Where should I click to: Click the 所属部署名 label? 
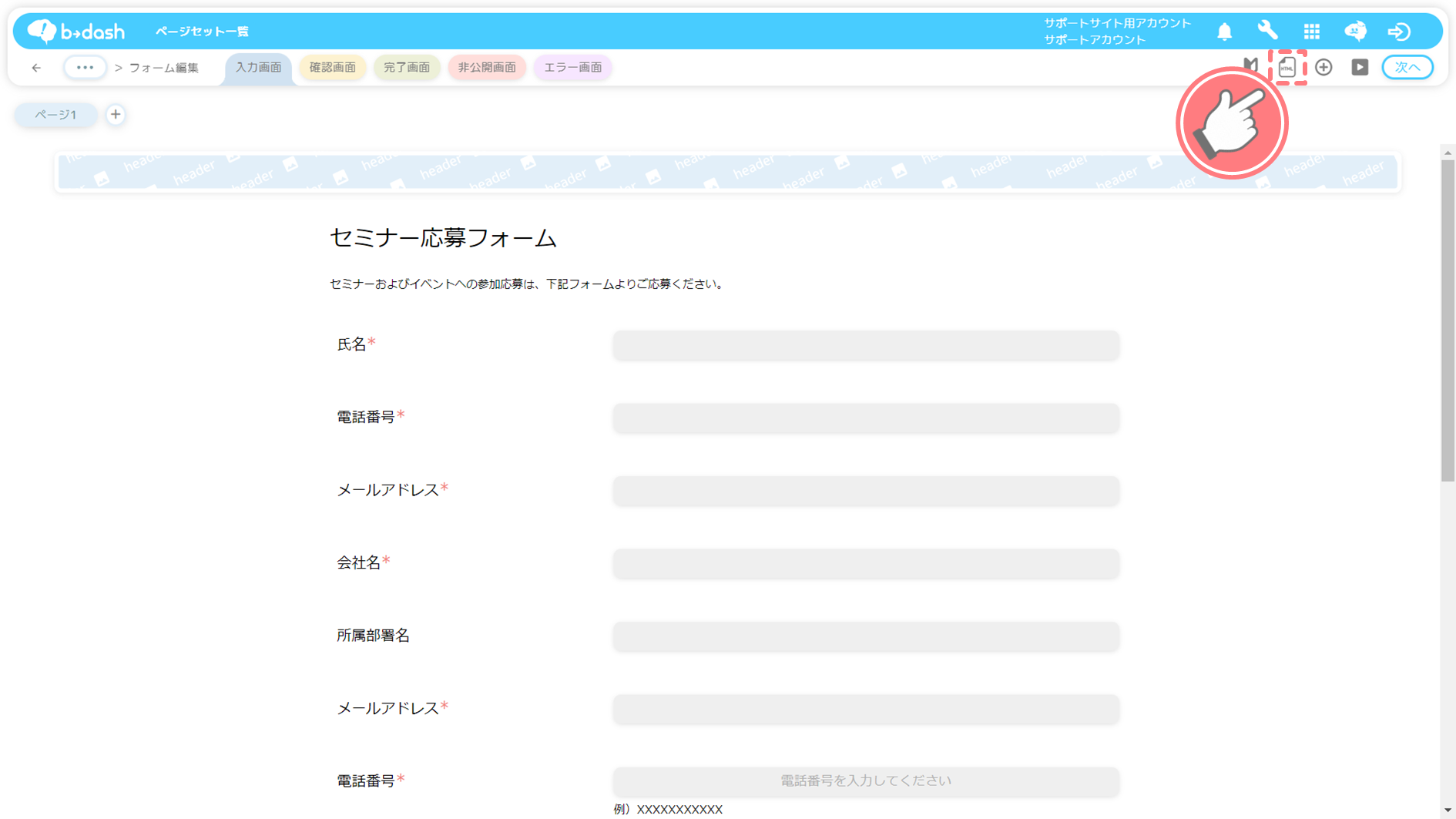point(373,636)
